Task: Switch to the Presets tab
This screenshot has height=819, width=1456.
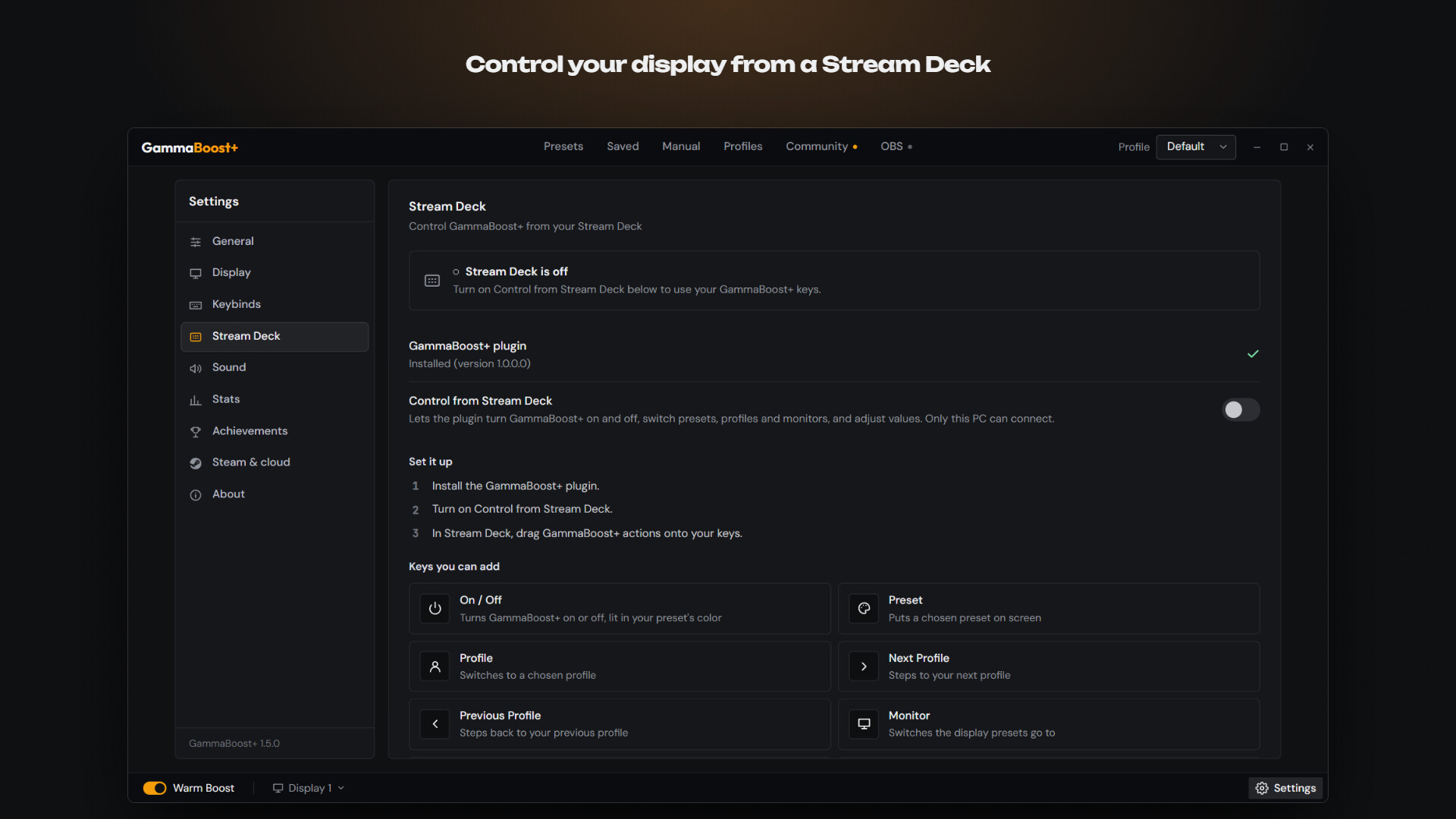Action: [x=563, y=146]
